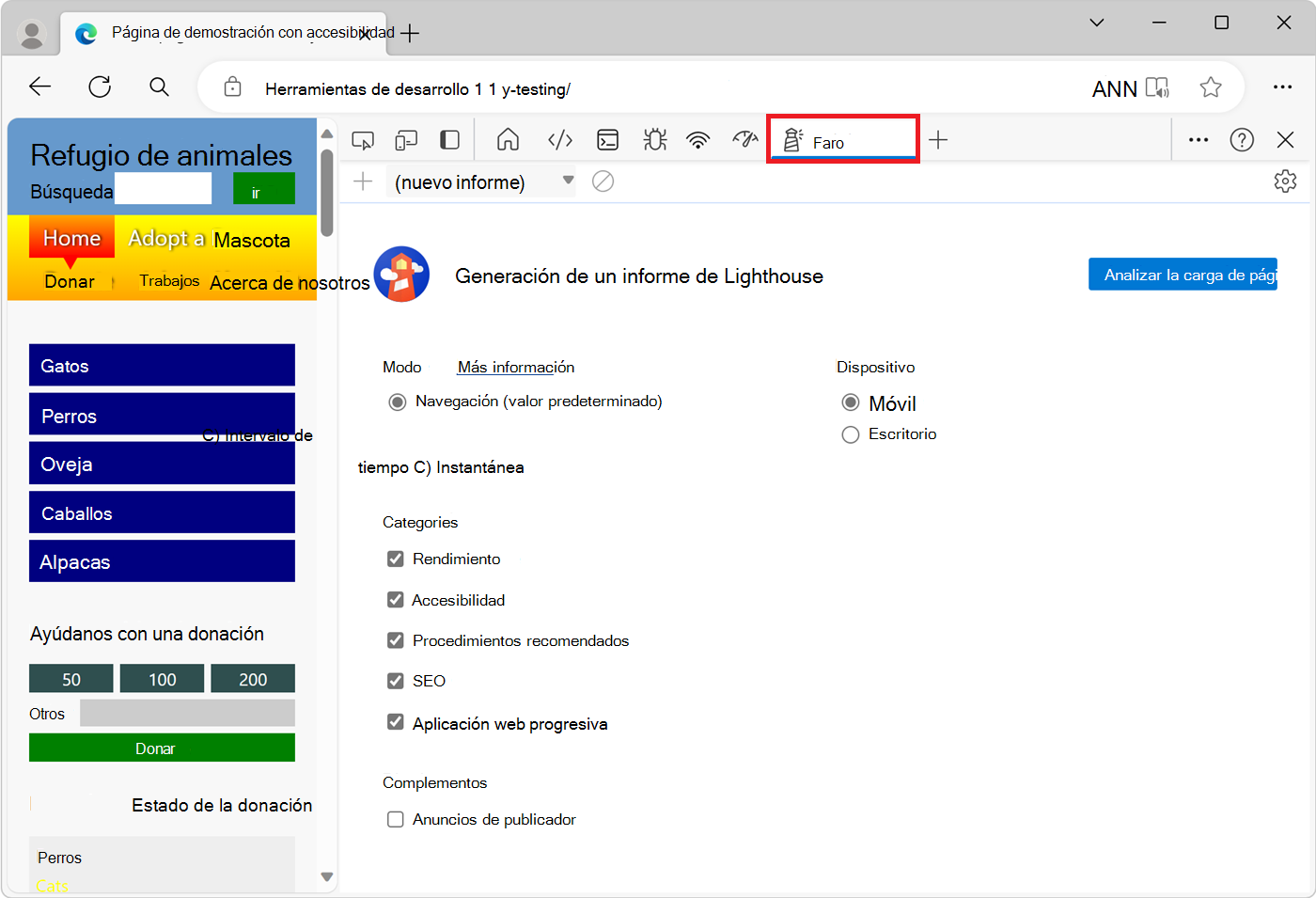Open Faro report settings gear
Image resolution: width=1316 pixels, height=898 pixels.
pyautogui.click(x=1285, y=181)
